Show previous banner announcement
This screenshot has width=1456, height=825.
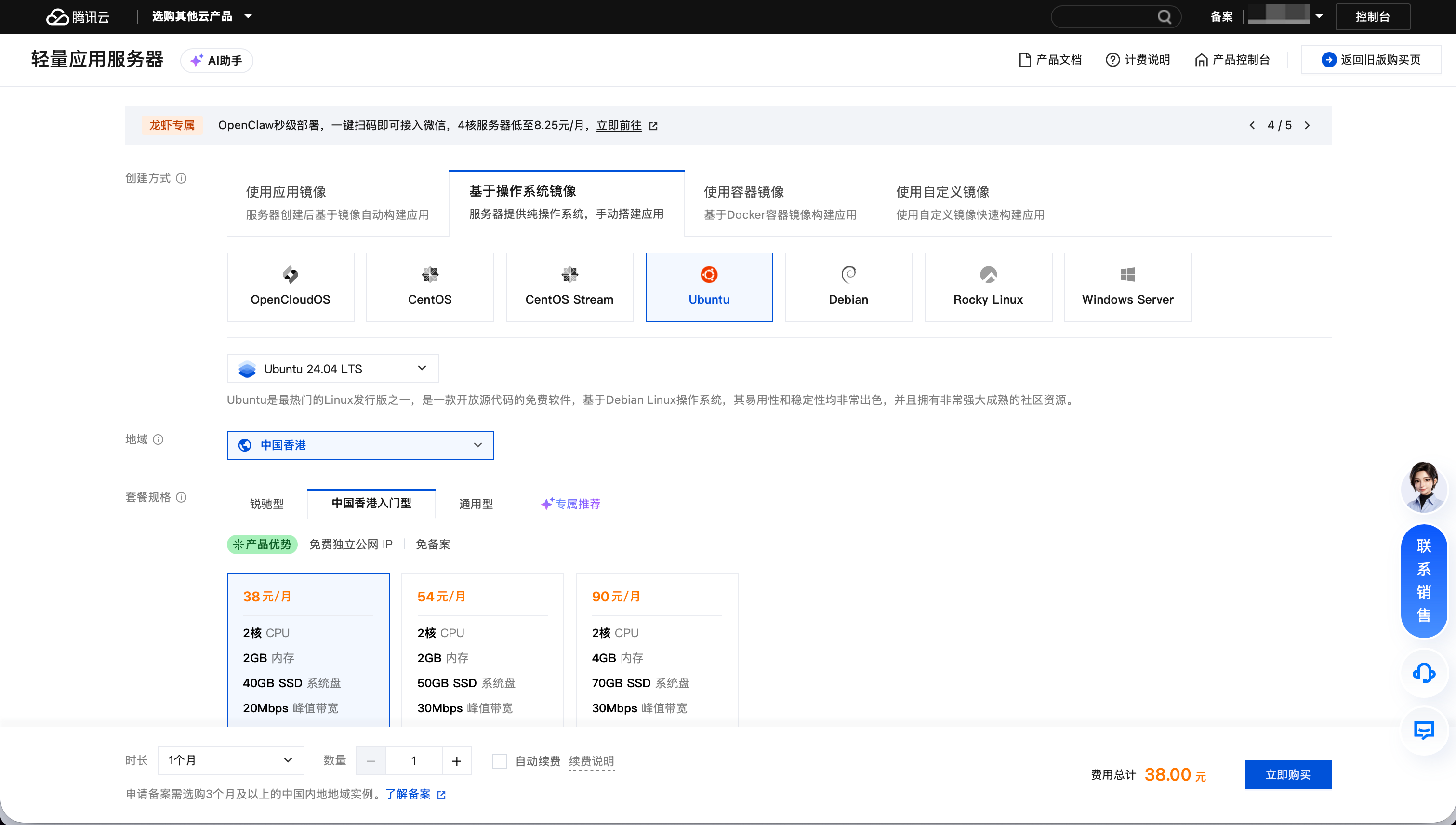(1252, 125)
